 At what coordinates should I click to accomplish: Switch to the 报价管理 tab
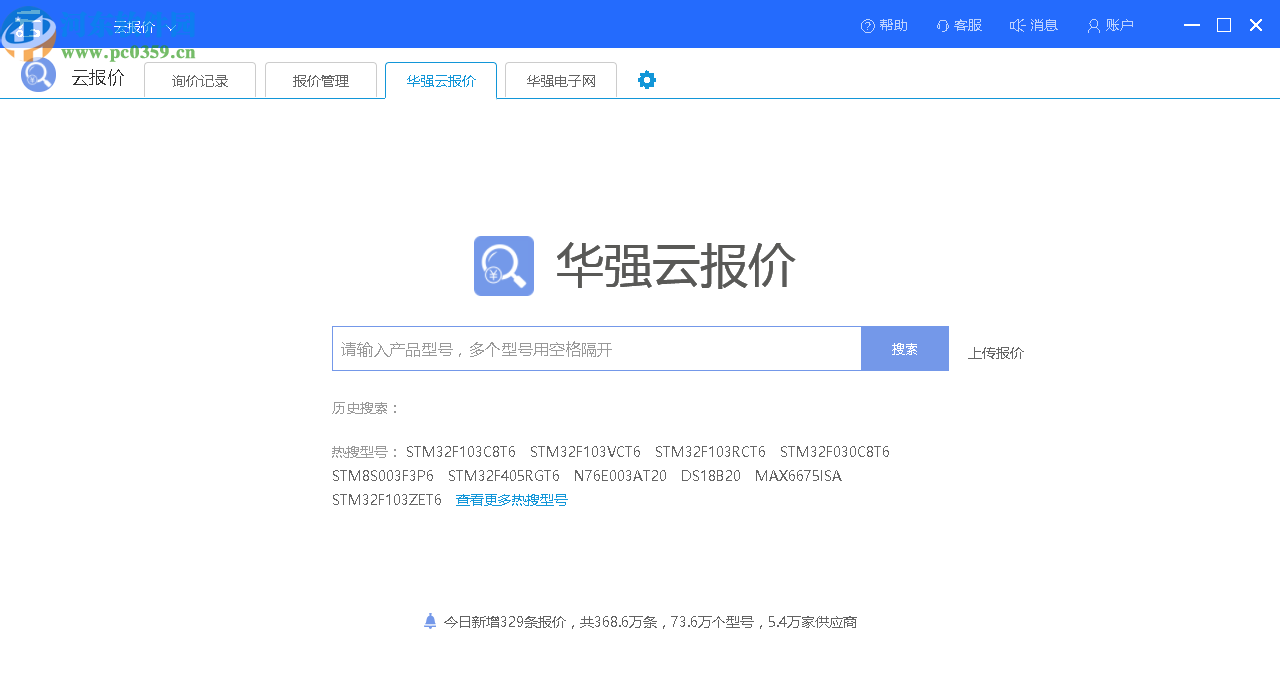click(320, 80)
